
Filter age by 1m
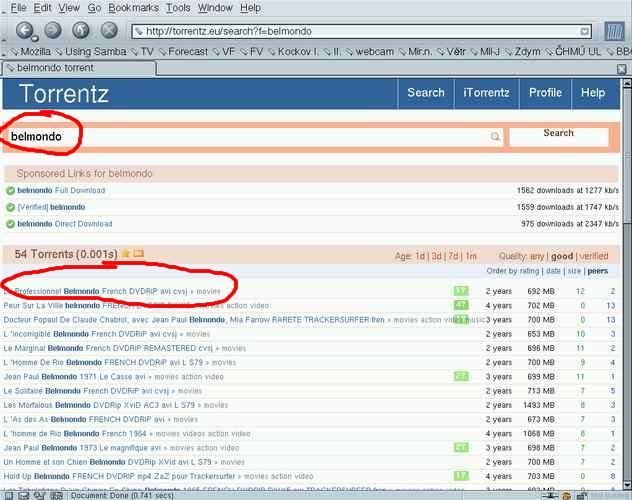click(x=471, y=256)
